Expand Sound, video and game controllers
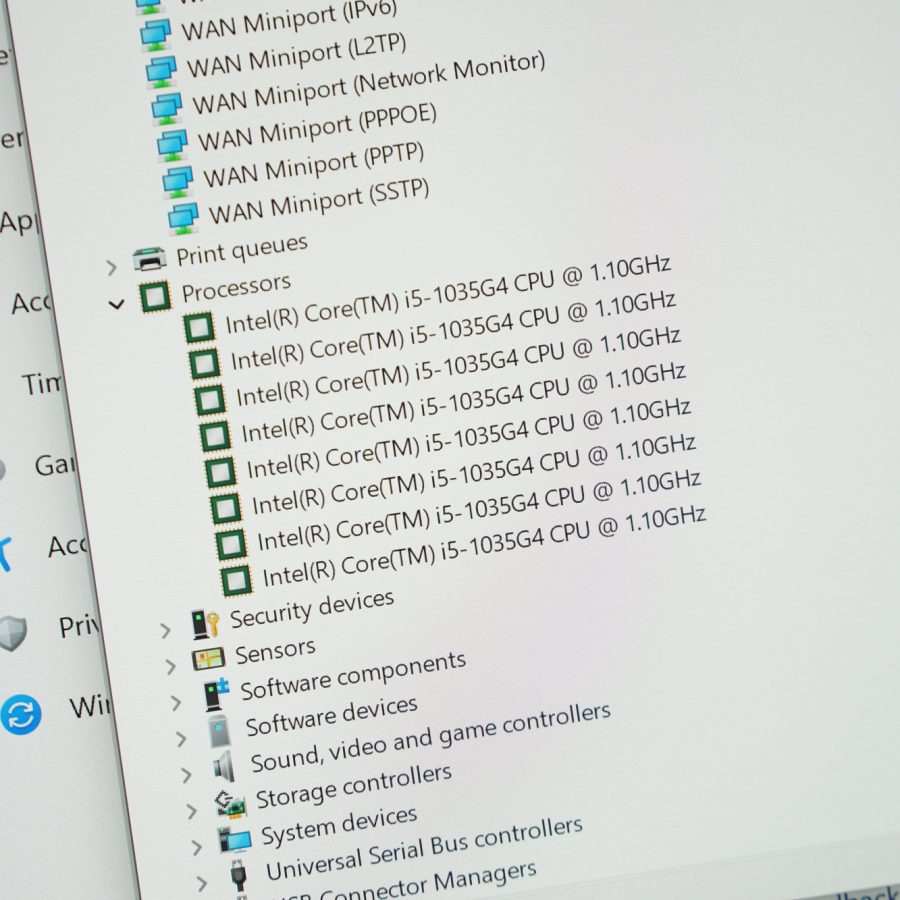The height and width of the screenshot is (900, 900). coord(187,775)
